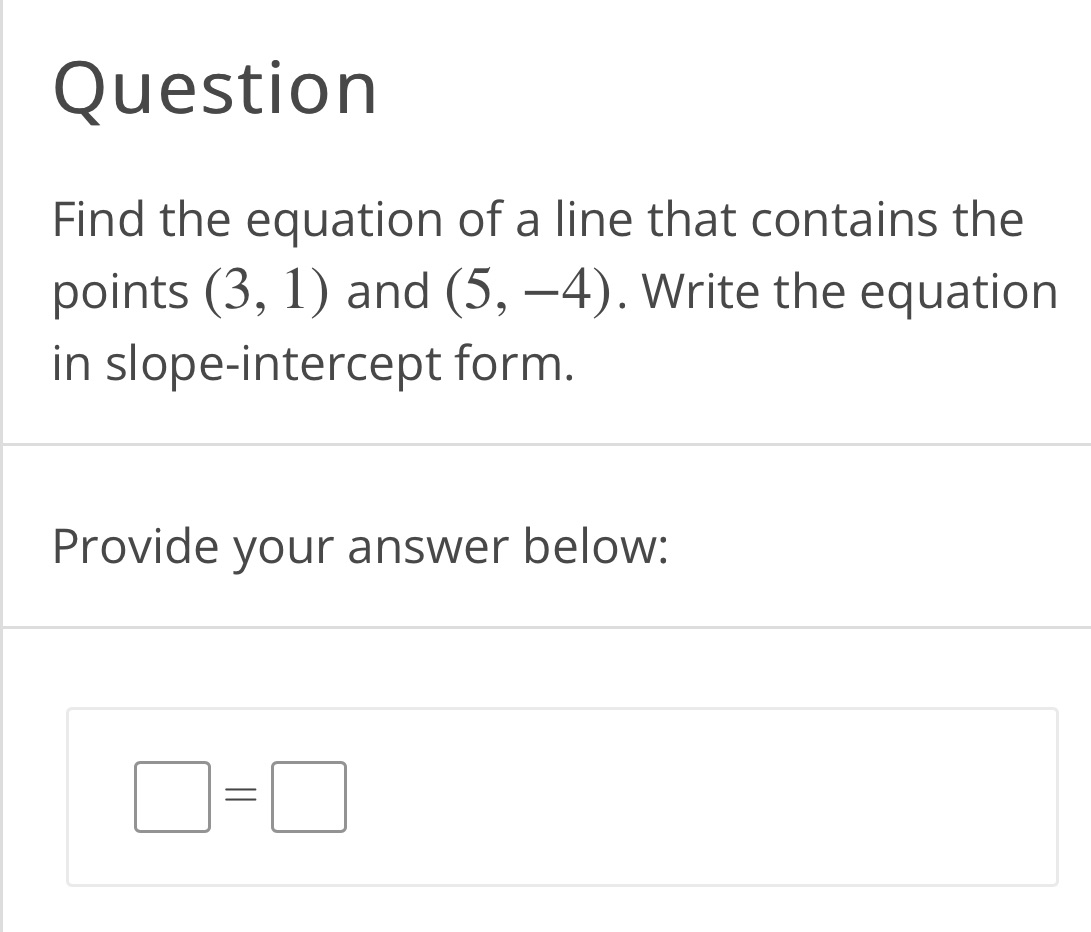Click the left answer box before equals sign

[x=172, y=797]
